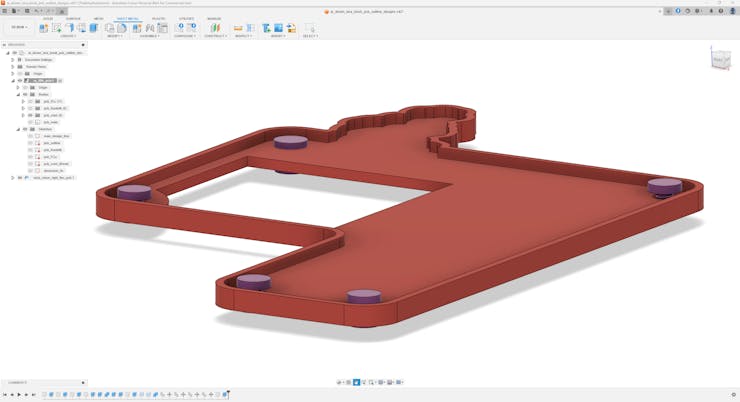Click the ViewCube in the top-right corner
740x402 pixels.
pos(720,59)
